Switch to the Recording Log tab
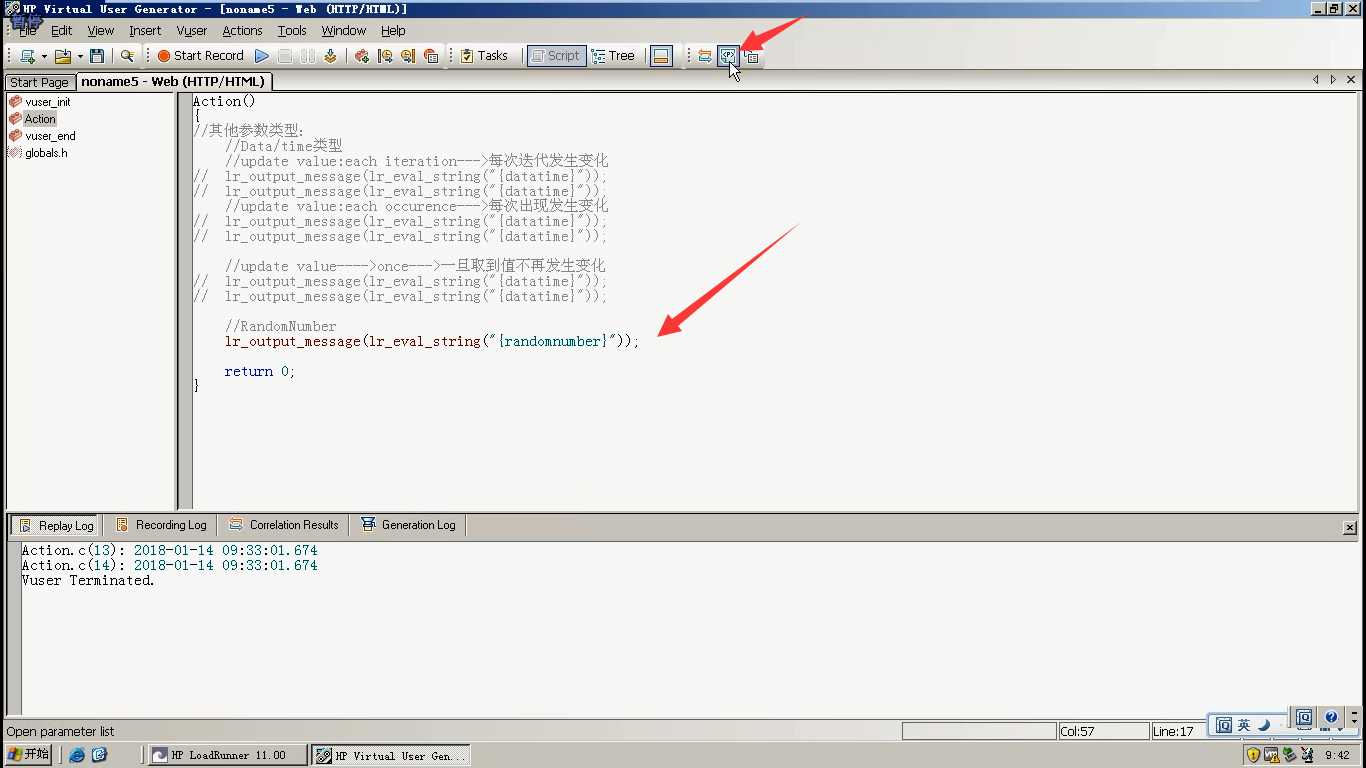Screen dimensions: 1366x768 click(161, 525)
